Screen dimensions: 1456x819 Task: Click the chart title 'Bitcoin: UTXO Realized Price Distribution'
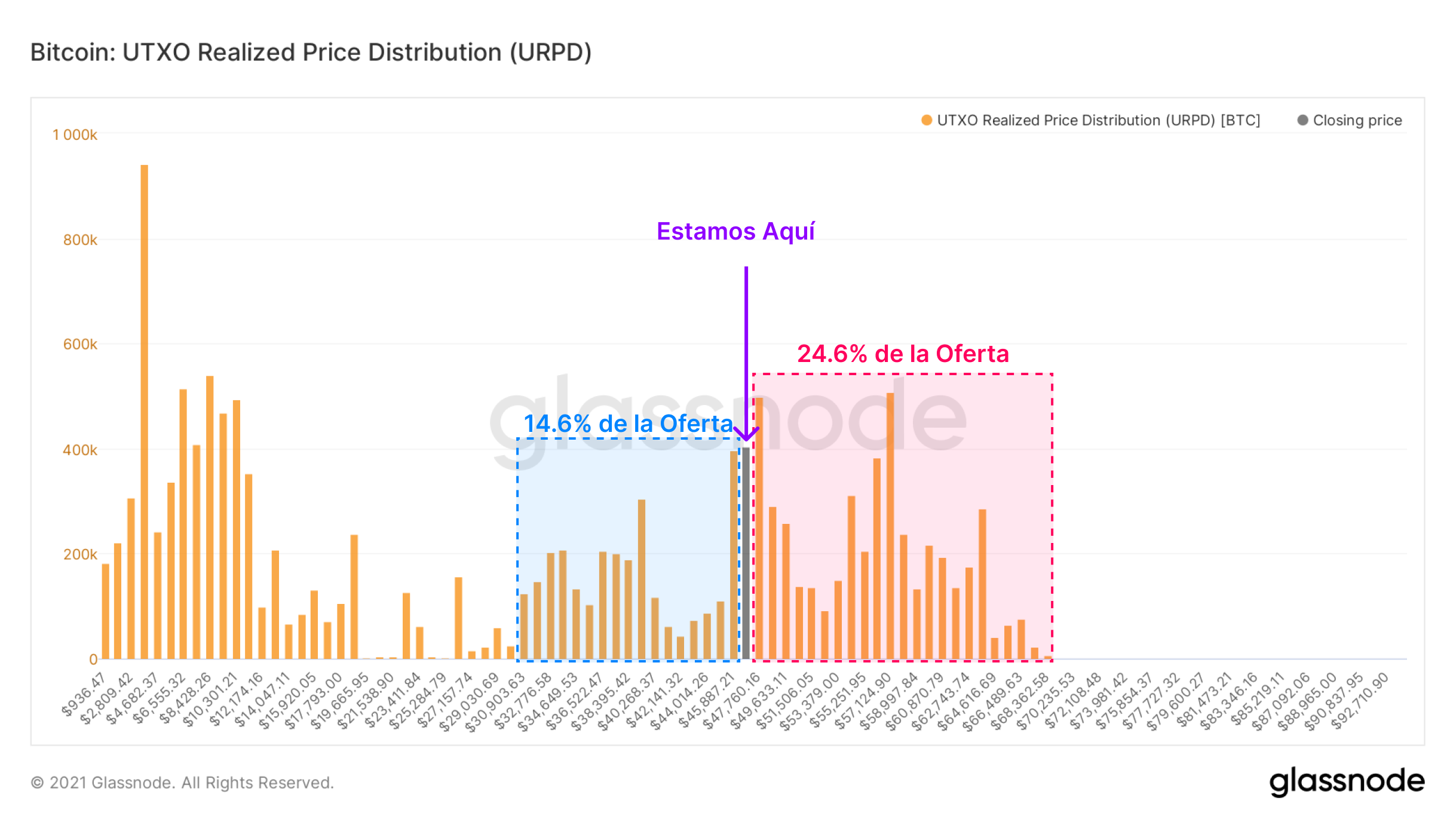tap(311, 53)
